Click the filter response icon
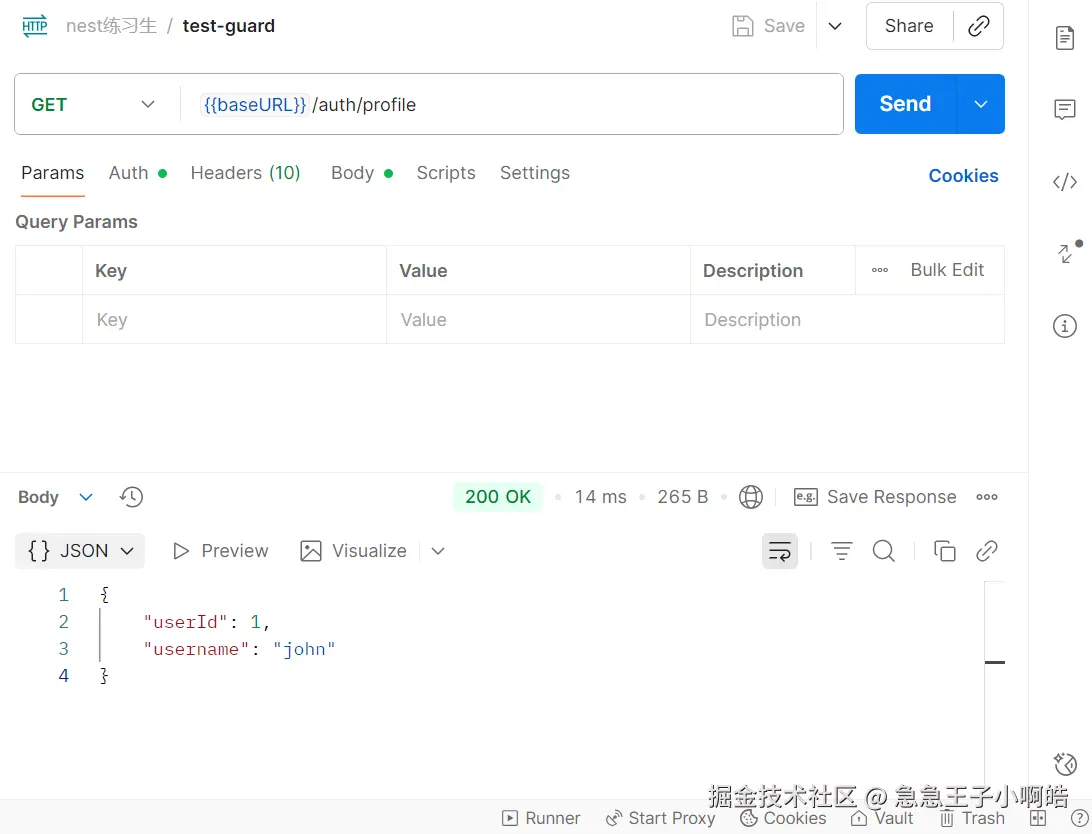 tap(841, 551)
